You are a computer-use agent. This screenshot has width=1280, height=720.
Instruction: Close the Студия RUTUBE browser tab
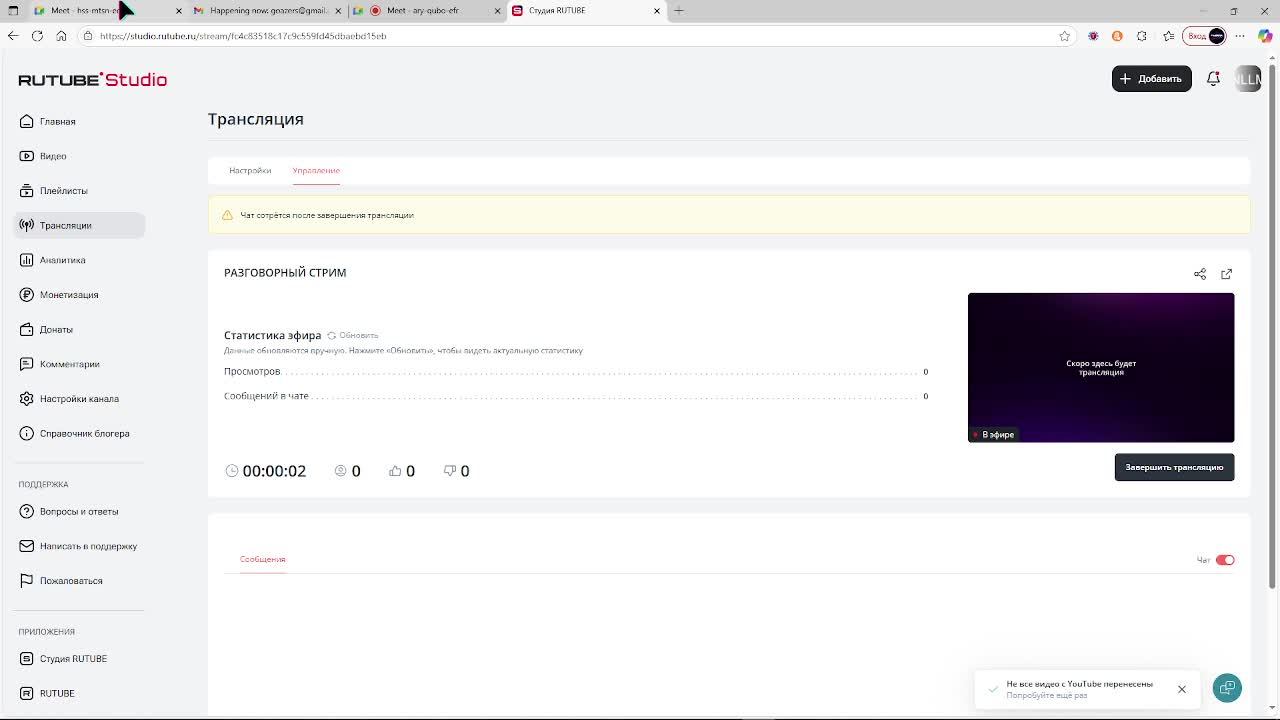(x=657, y=10)
